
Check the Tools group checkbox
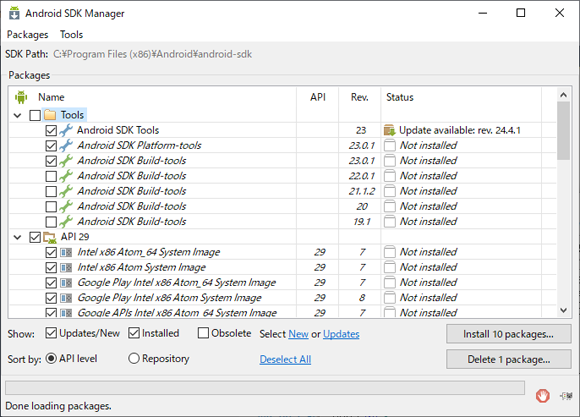point(35,115)
